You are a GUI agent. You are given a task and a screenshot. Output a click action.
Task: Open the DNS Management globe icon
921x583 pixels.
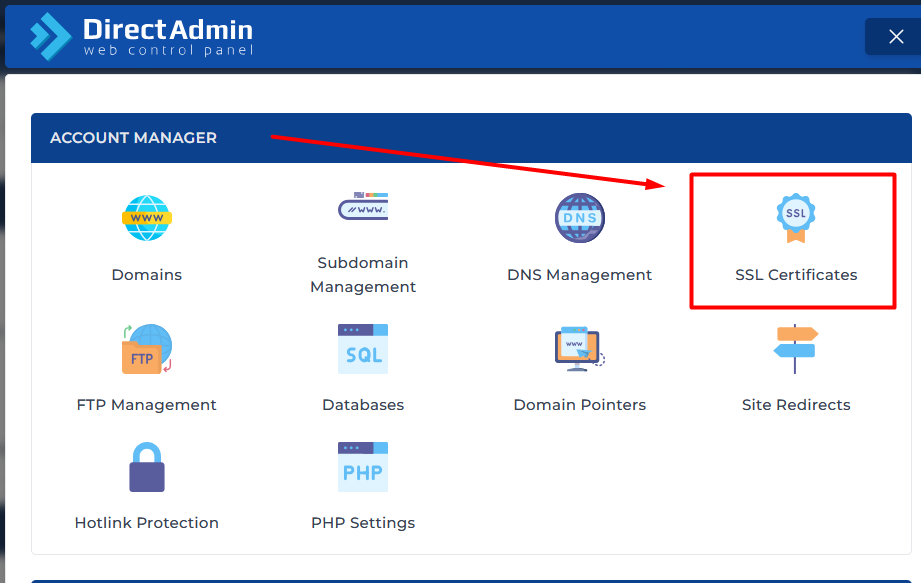[580, 218]
